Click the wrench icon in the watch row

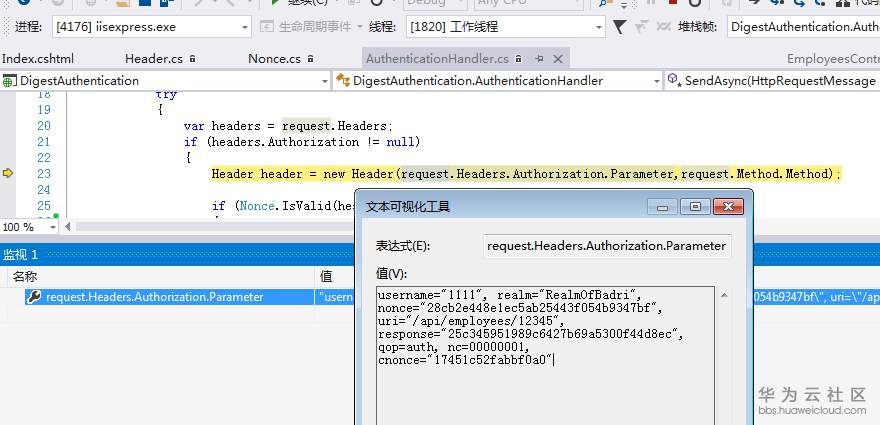point(34,297)
